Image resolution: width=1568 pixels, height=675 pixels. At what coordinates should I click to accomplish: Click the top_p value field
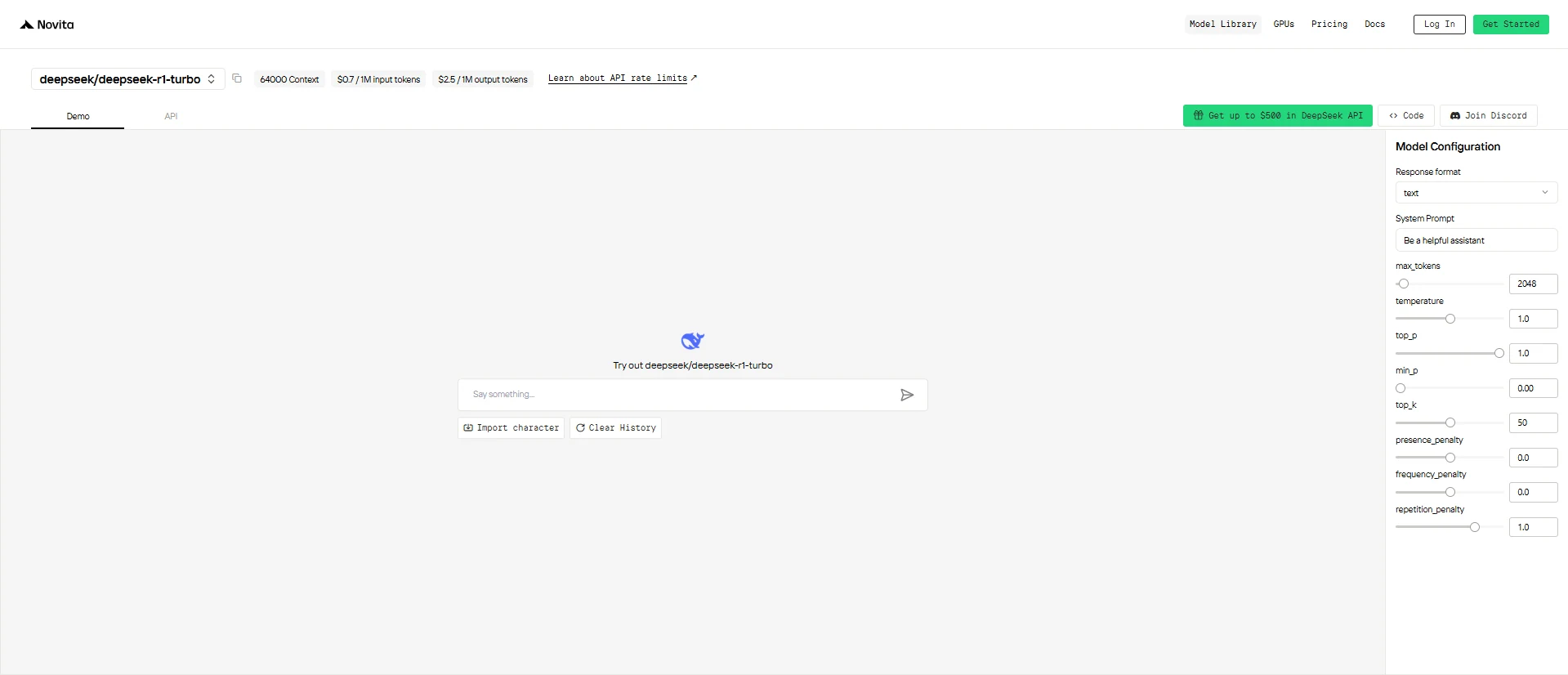click(x=1533, y=353)
